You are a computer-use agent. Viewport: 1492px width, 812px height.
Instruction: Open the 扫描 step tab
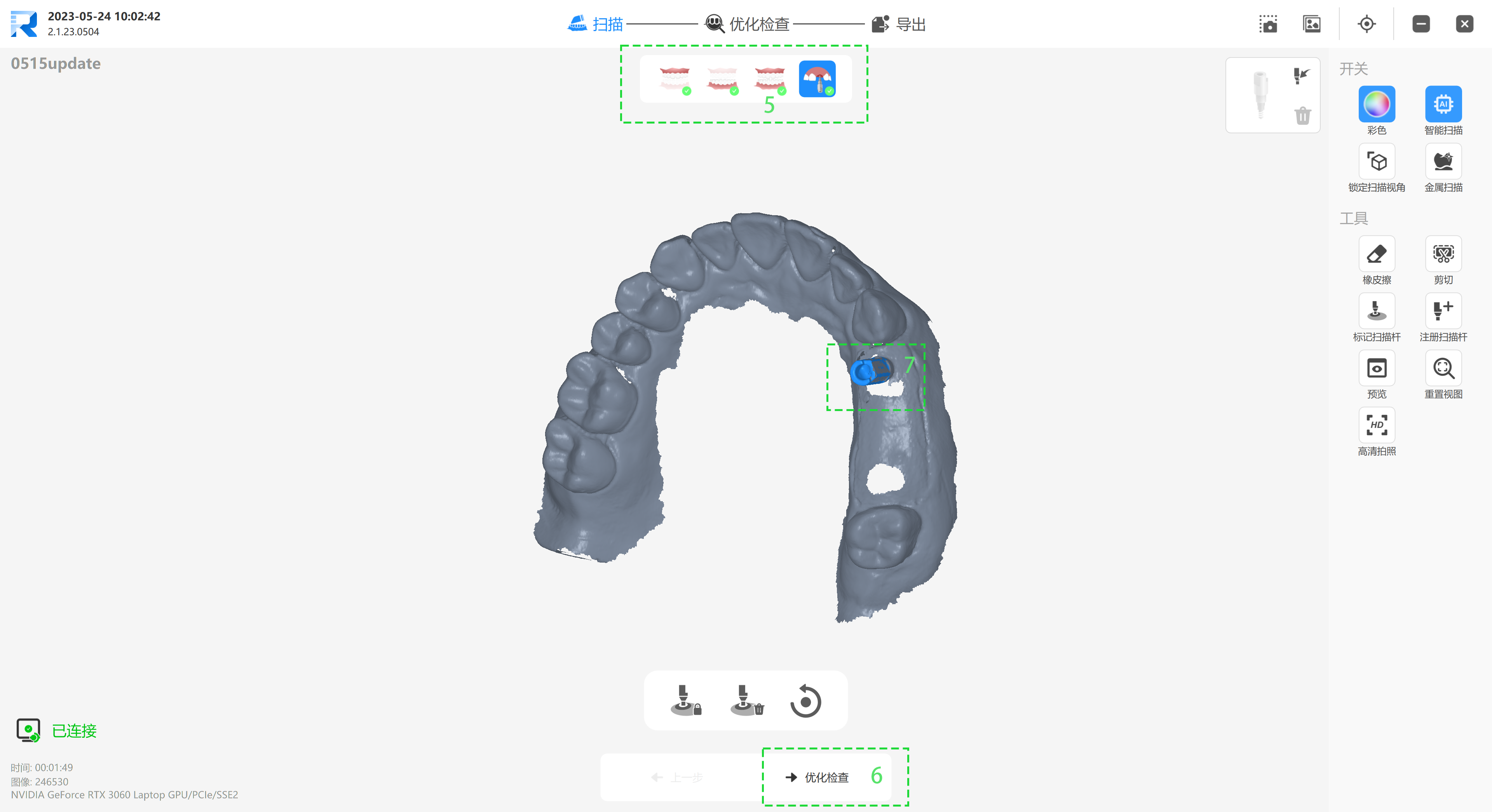click(595, 24)
